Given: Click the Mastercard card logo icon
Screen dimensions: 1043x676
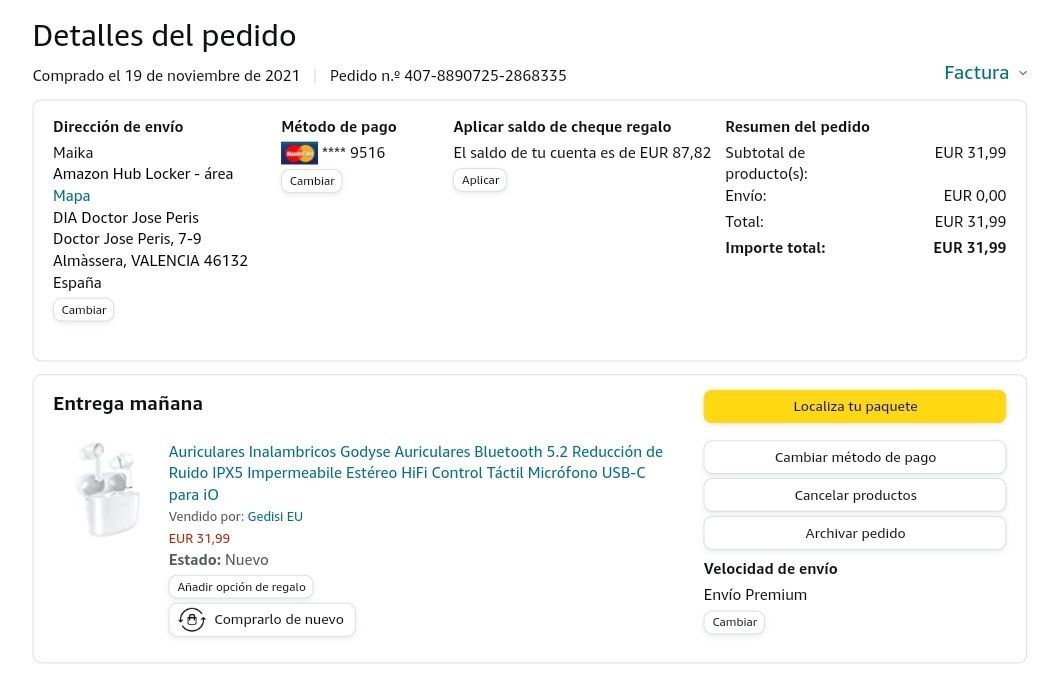Looking at the screenshot, I should pos(299,153).
